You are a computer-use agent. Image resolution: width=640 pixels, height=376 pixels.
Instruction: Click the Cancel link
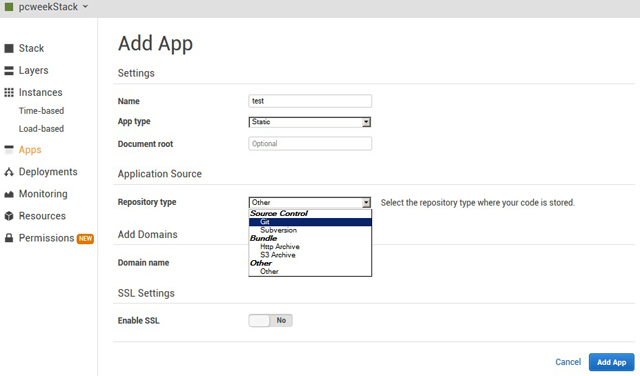568,362
